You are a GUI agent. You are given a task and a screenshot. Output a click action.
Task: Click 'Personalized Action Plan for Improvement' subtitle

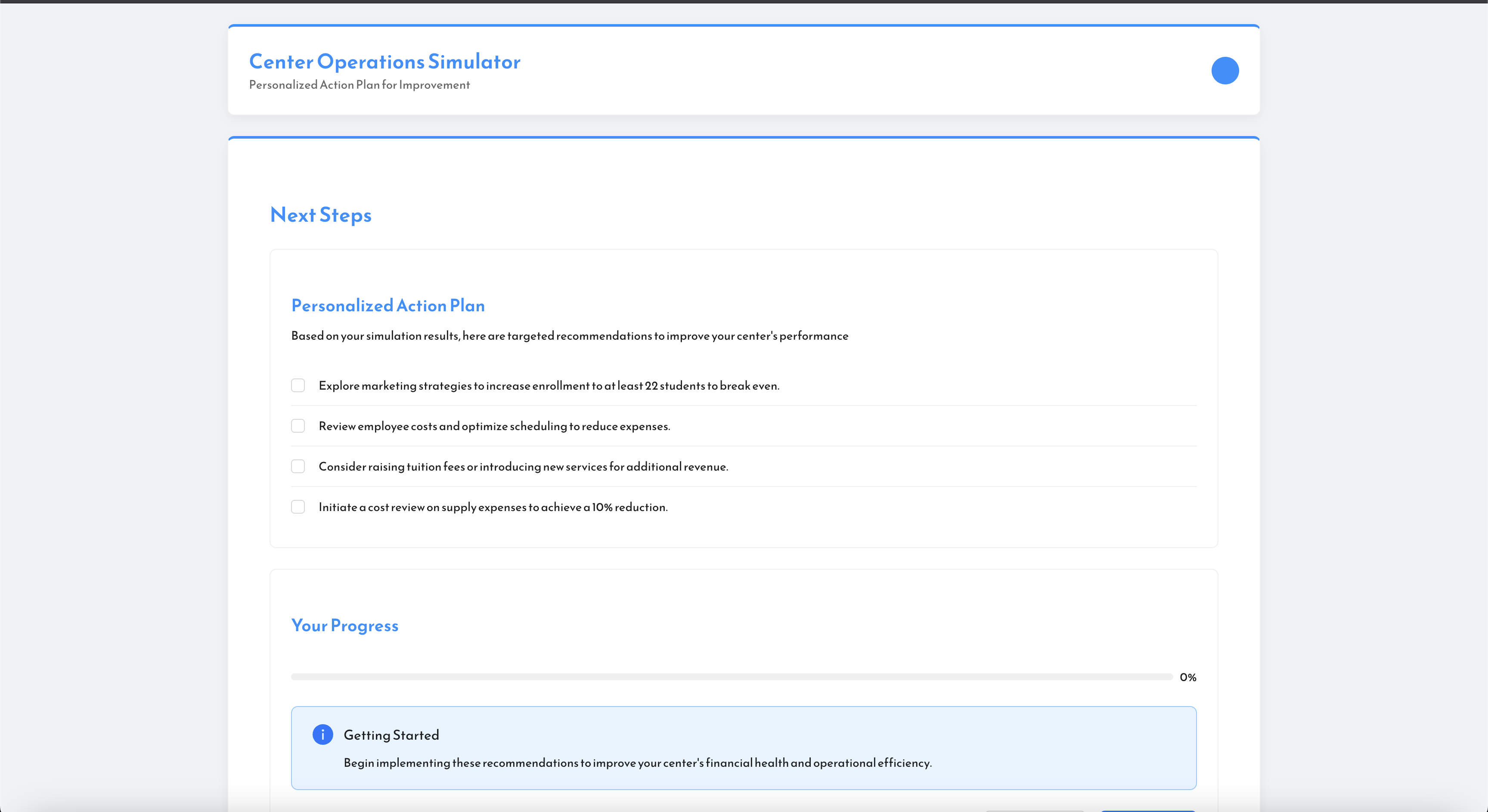point(359,85)
